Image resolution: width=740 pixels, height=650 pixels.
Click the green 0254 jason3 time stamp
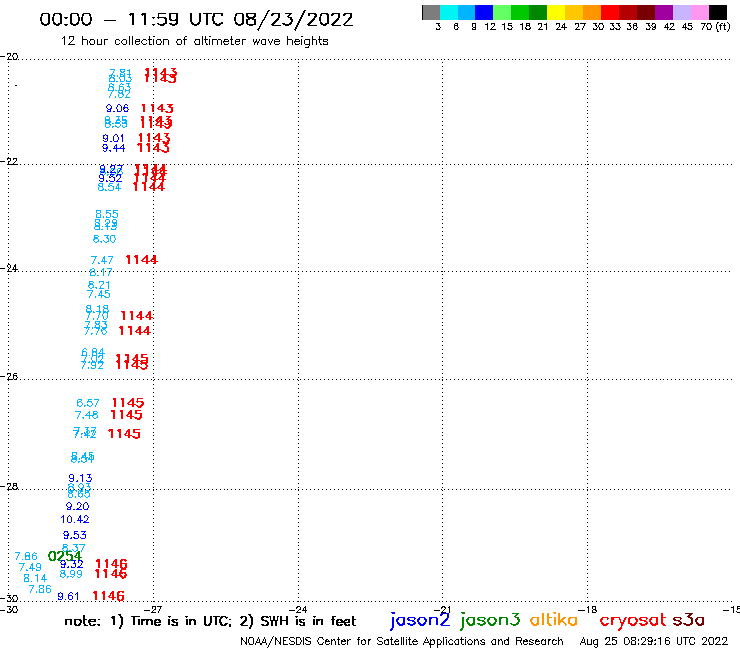coord(65,556)
